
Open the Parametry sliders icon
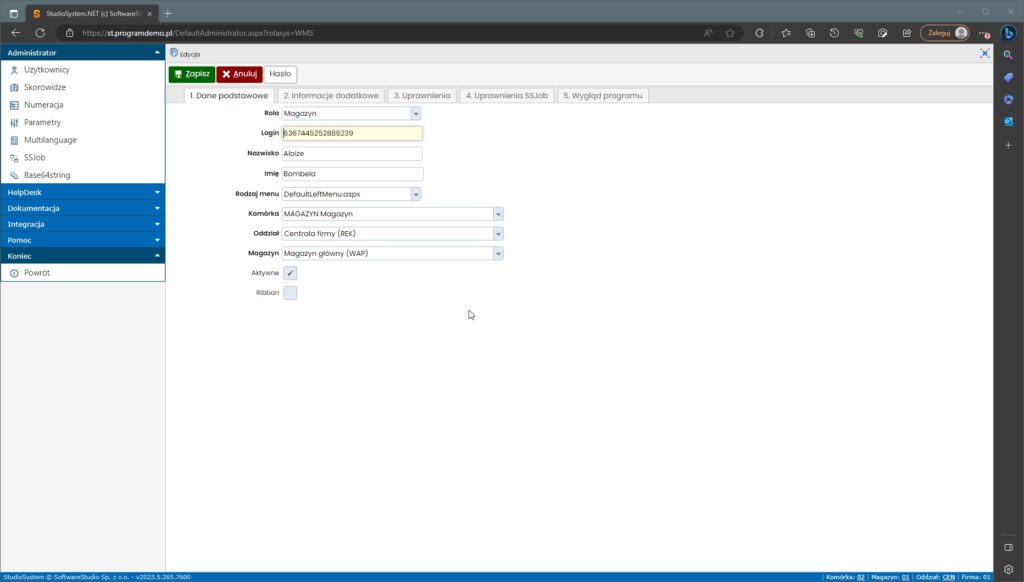click(x=14, y=122)
